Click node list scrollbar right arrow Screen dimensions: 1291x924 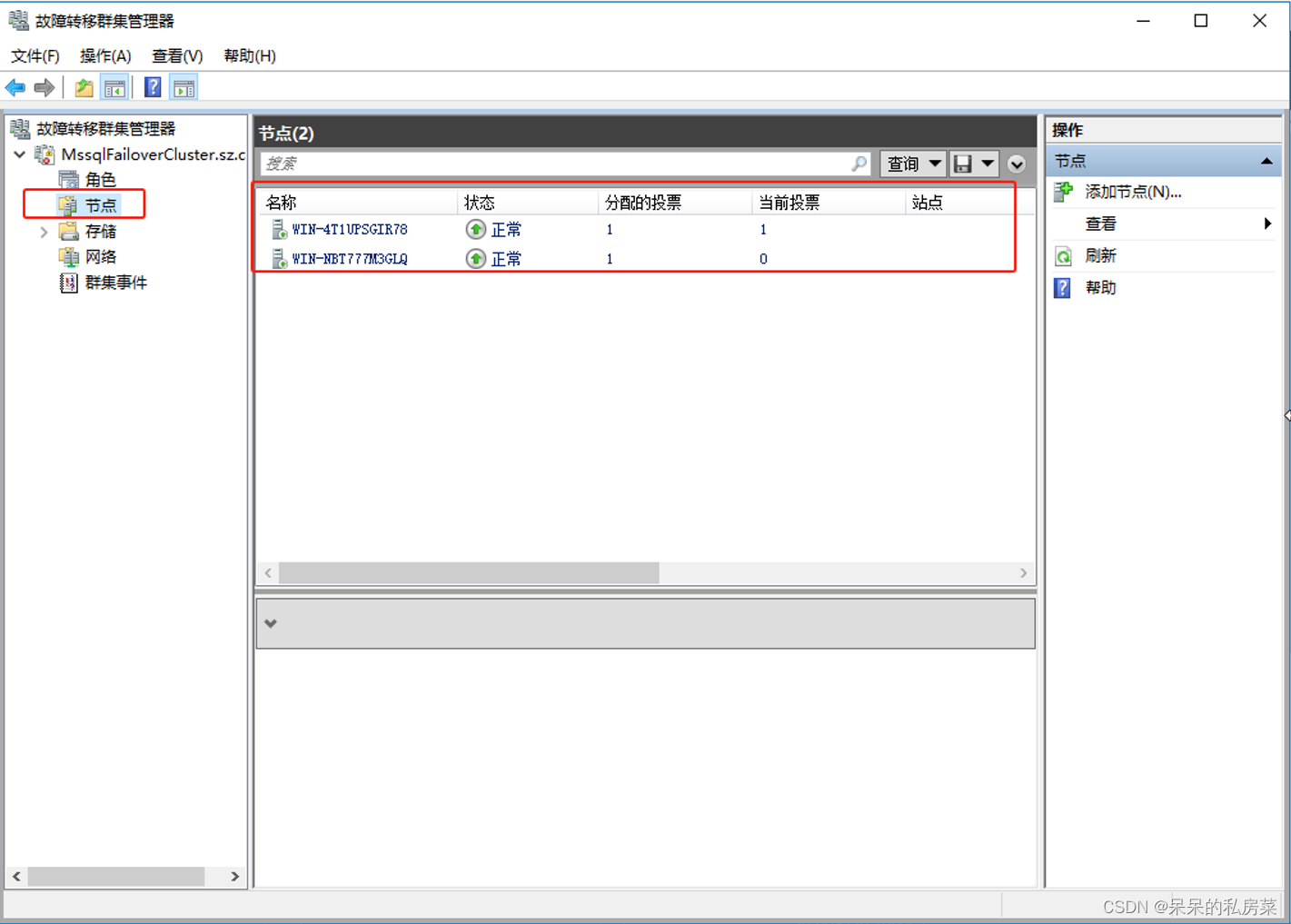point(1023,573)
